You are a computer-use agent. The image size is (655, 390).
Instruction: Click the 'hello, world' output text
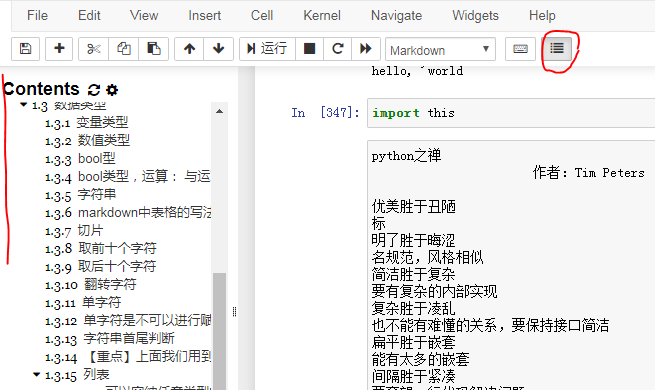point(417,71)
